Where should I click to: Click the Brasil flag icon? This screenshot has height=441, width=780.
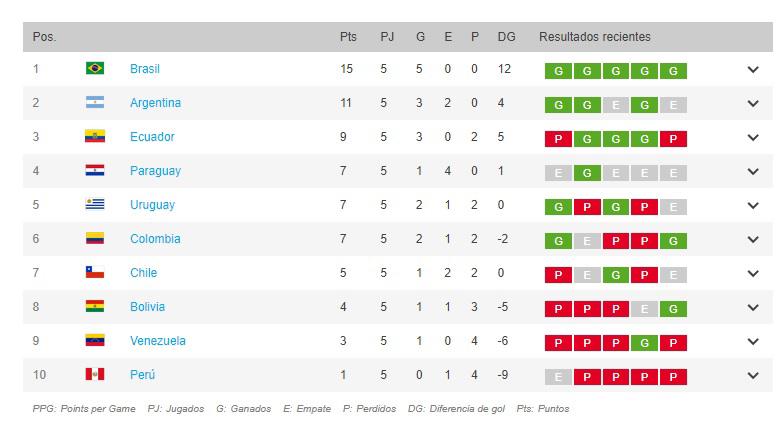pyautogui.click(x=95, y=69)
